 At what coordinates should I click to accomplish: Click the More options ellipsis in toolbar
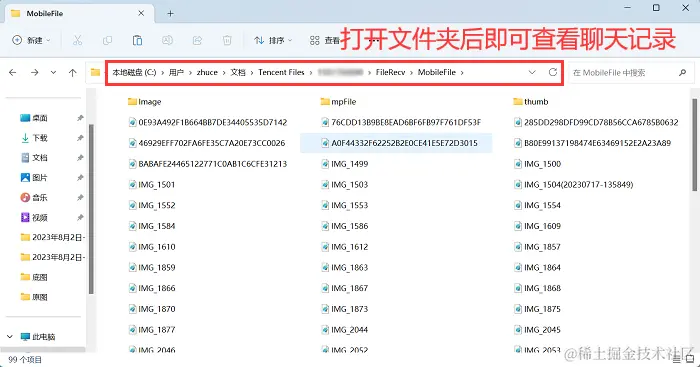click(374, 41)
